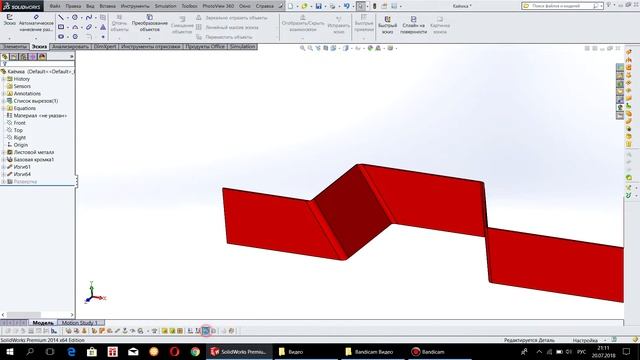
Task: Open Windows Store from taskbar
Action: (92, 351)
